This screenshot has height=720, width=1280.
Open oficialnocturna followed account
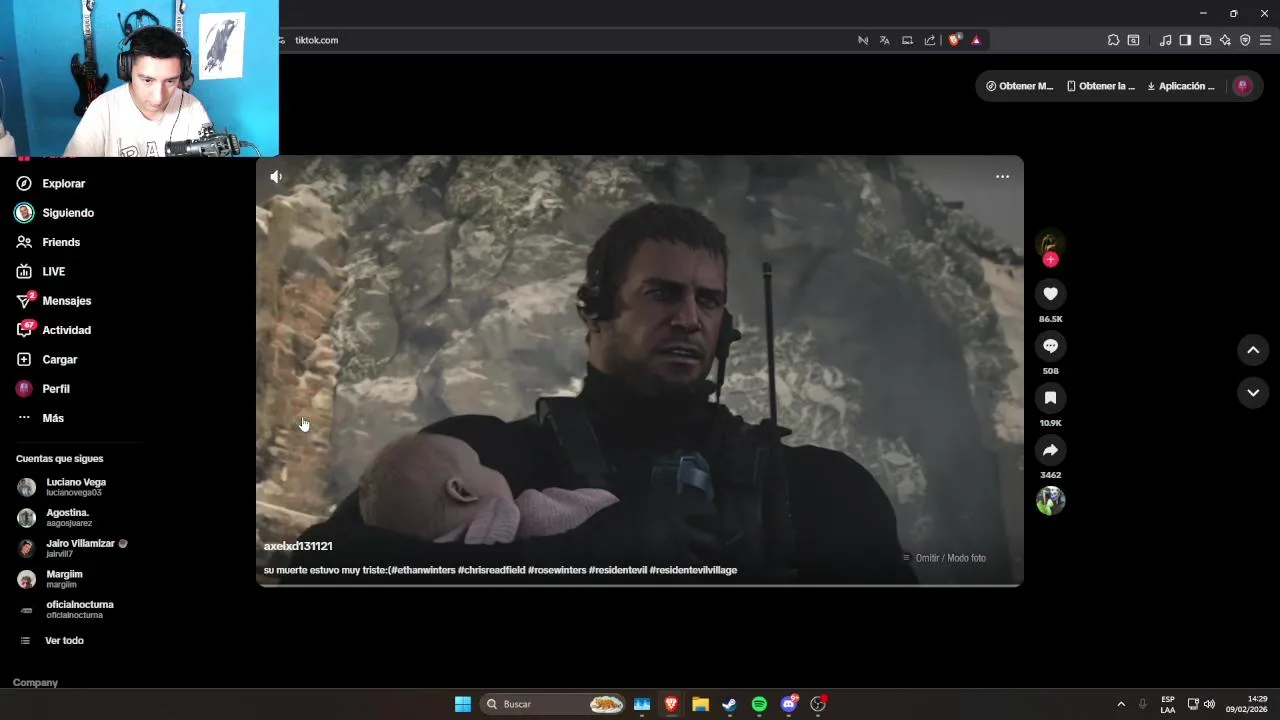click(x=66, y=609)
